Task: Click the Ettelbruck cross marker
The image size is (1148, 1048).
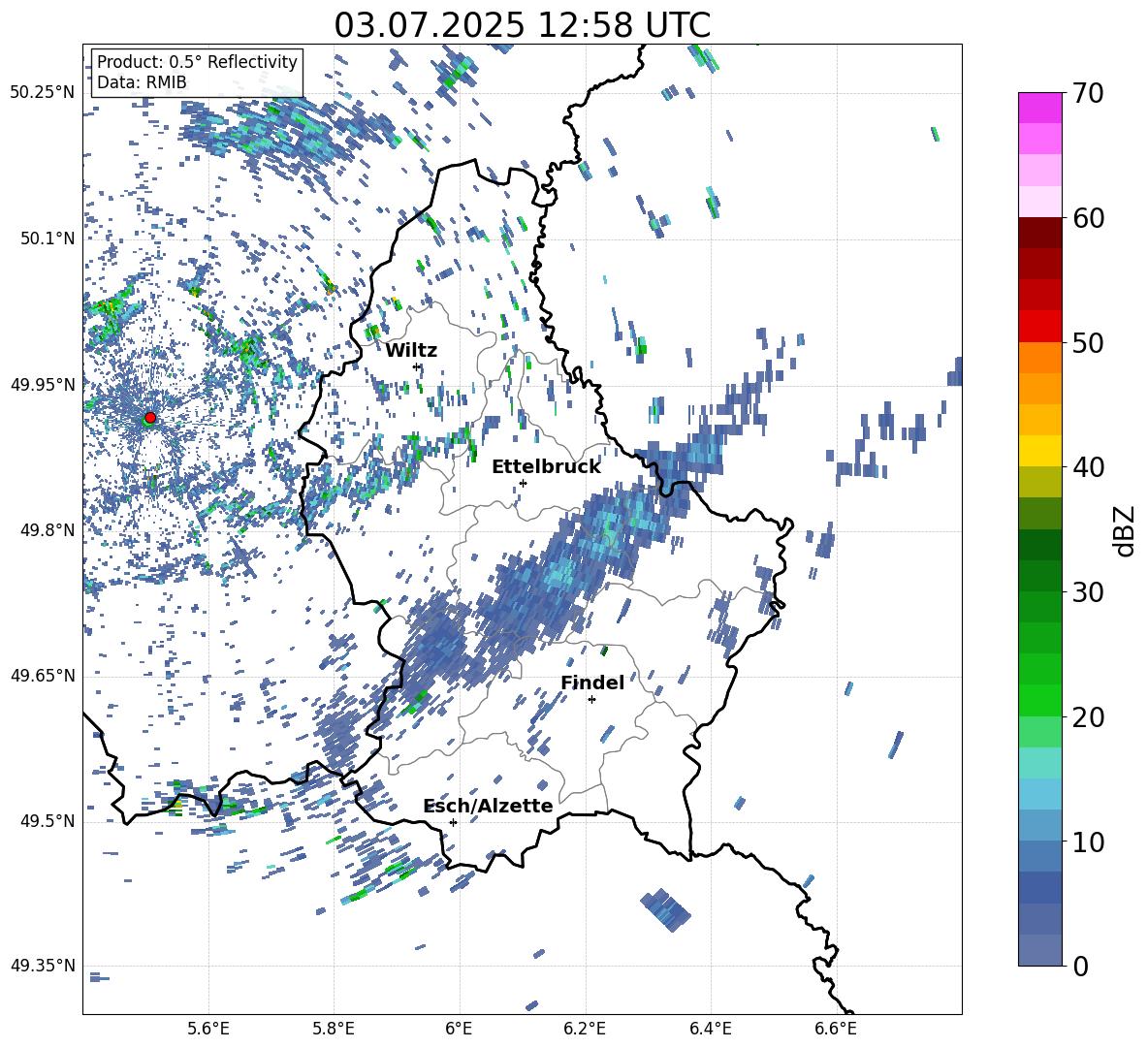Action: pyautogui.click(x=523, y=483)
